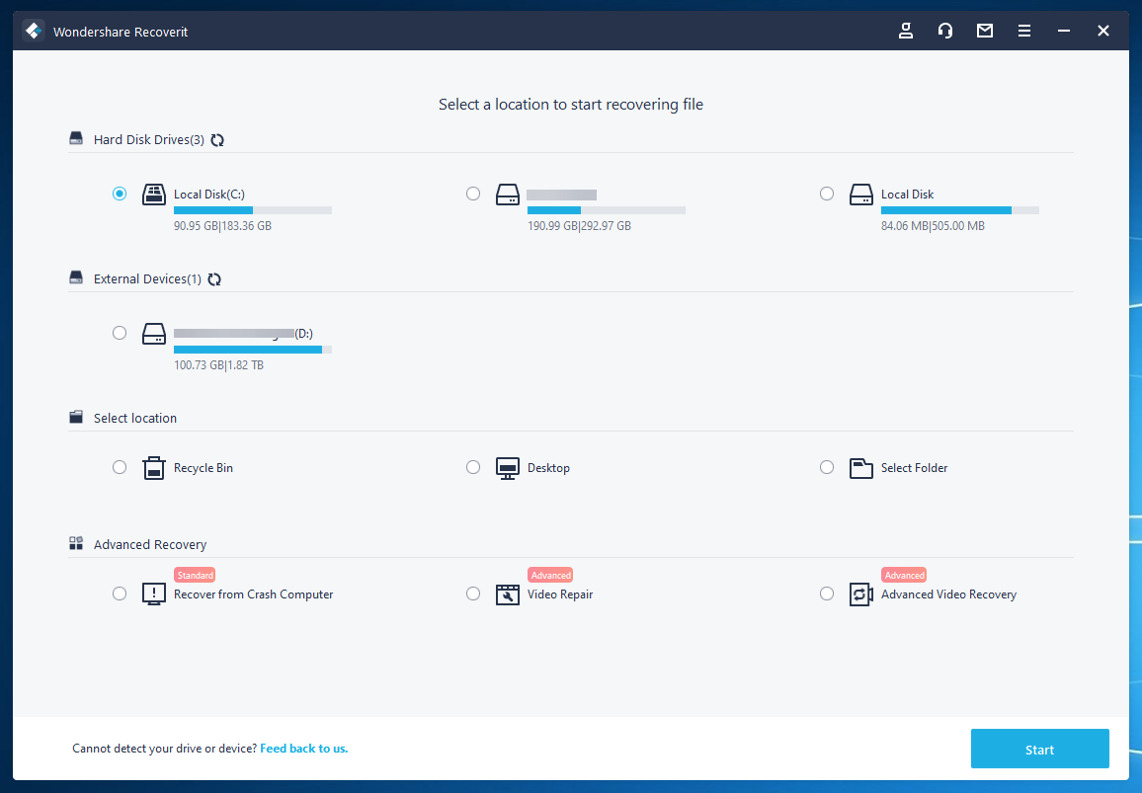Click the Video Repair icon

tap(508, 594)
